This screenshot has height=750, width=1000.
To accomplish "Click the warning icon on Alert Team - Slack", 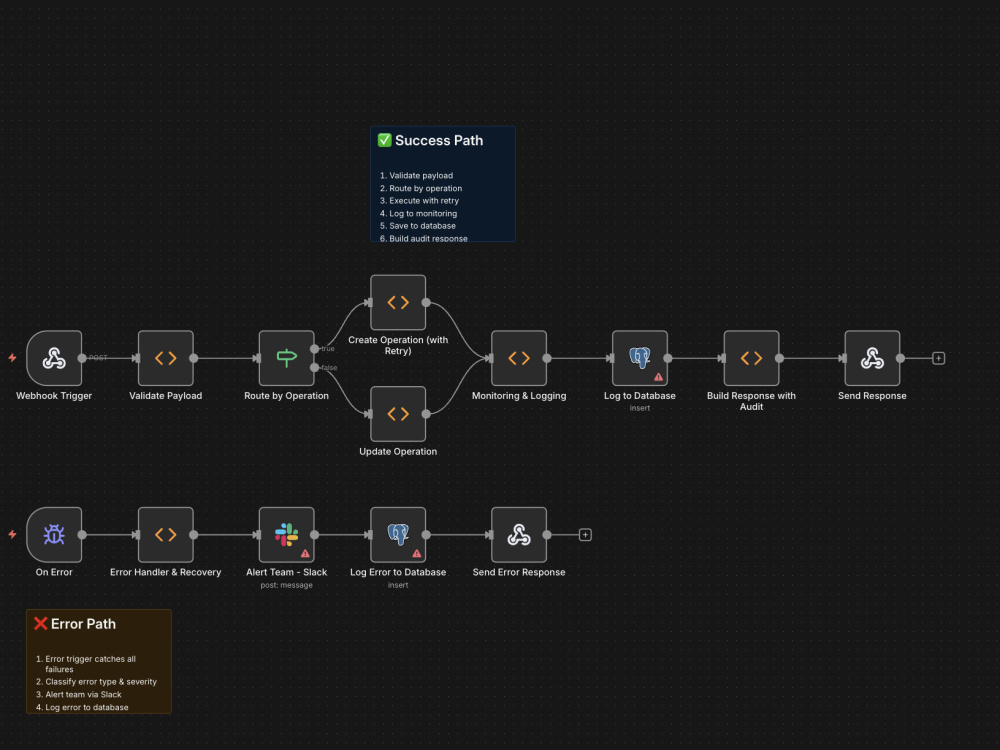I will (305, 554).
